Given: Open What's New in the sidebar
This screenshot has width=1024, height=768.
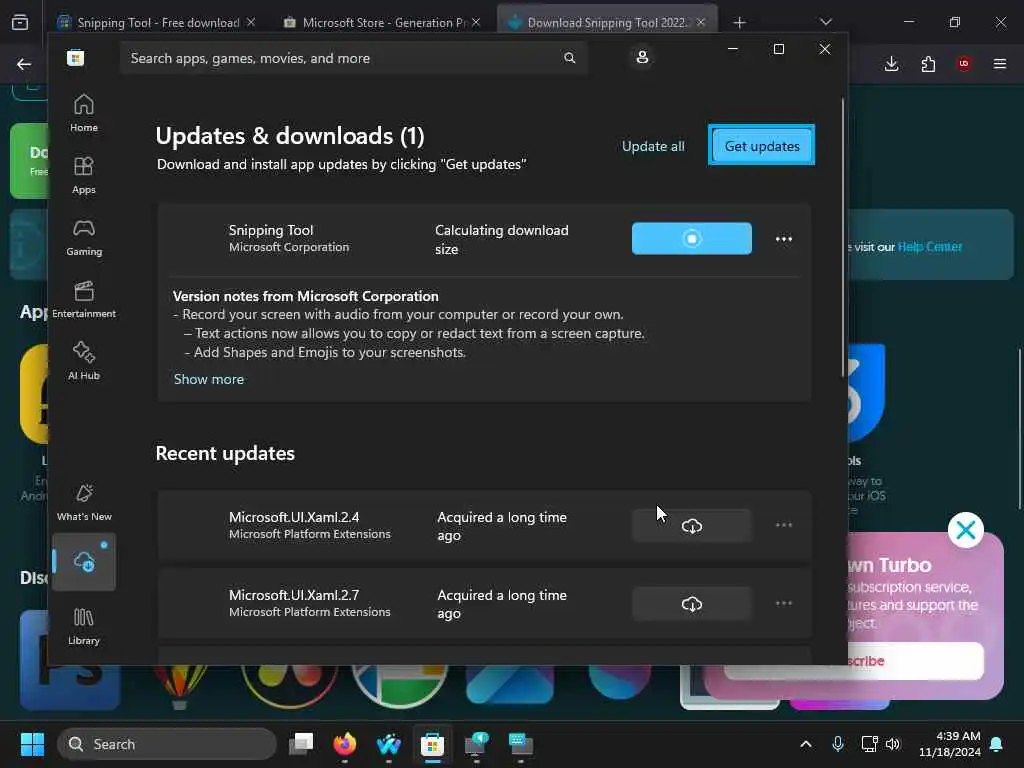Looking at the screenshot, I should 84,503.
